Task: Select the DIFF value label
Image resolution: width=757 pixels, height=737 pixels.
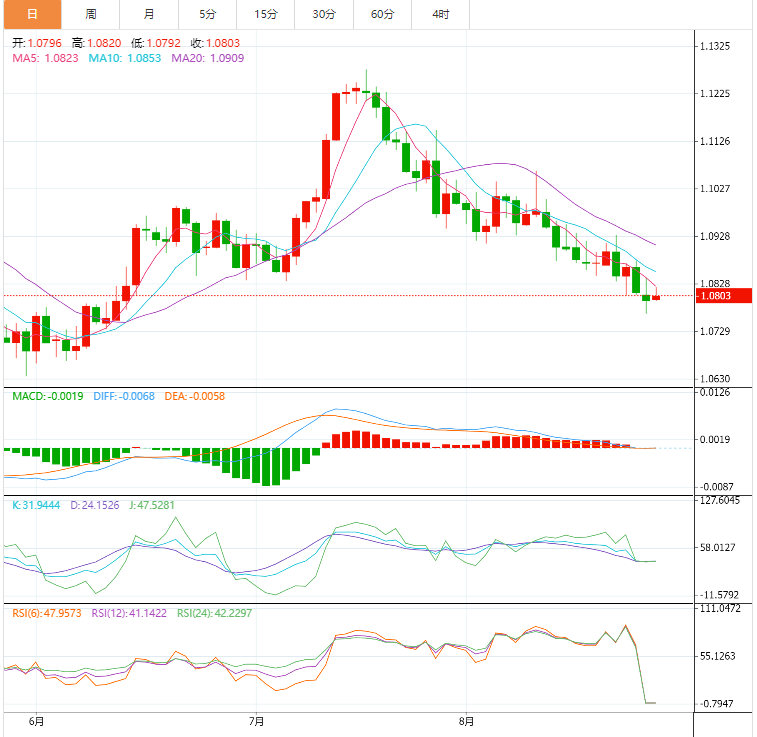Action: pyautogui.click(x=124, y=397)
